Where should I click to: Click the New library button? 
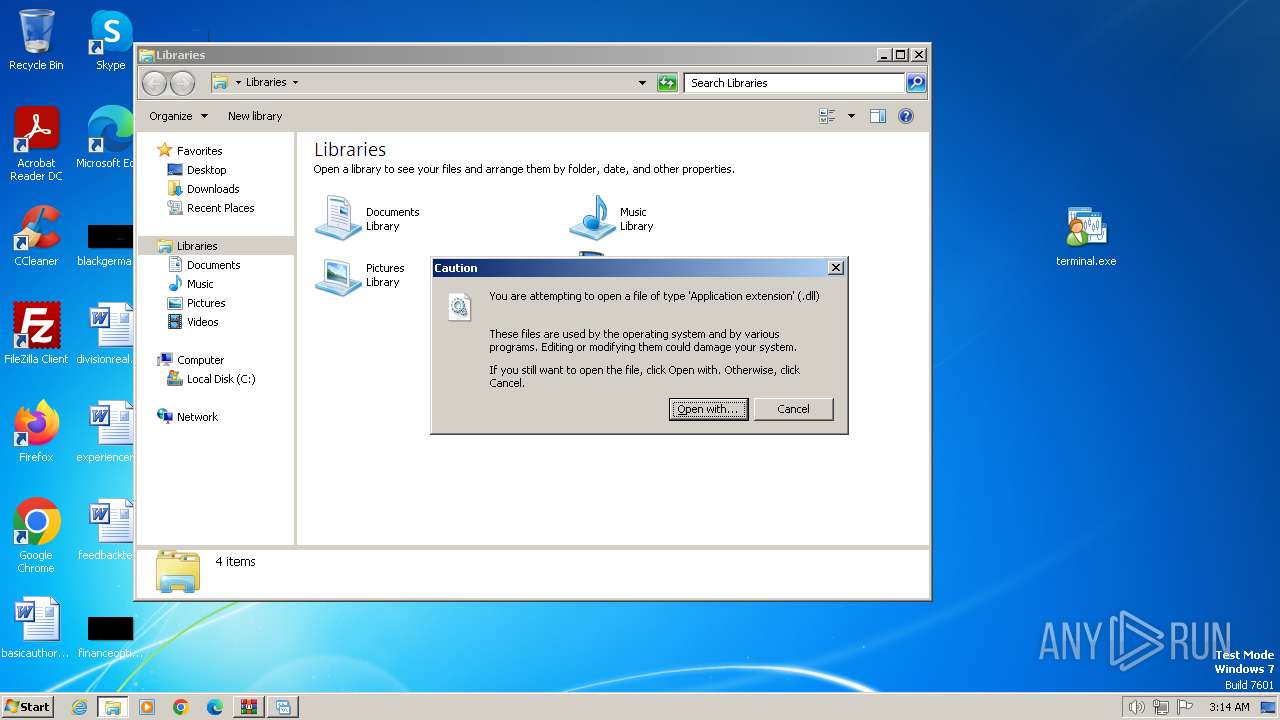(x=255, y=116)
